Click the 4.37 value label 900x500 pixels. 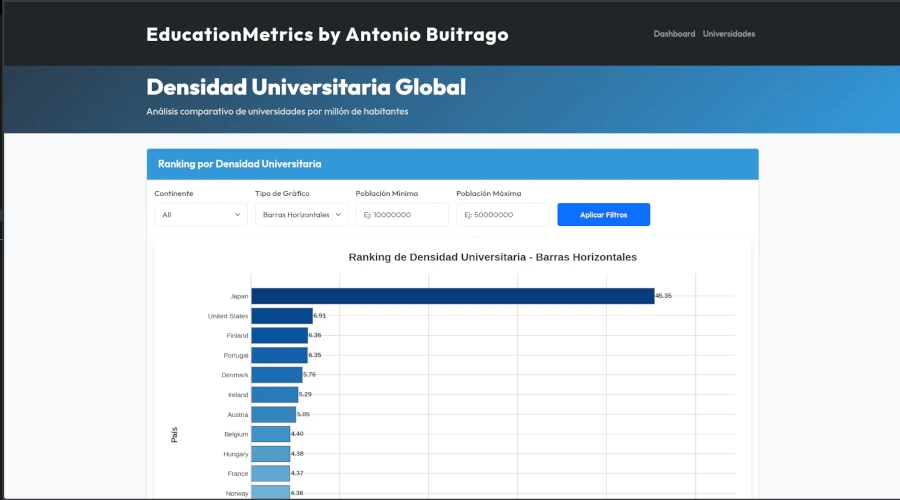[297, 473]
